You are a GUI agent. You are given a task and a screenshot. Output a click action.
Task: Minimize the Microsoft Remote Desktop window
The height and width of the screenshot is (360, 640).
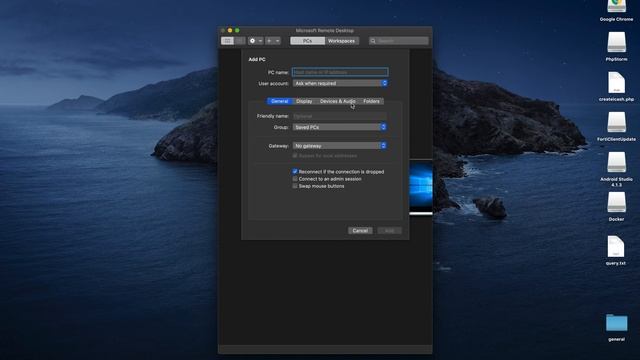pyautogui.click(x=230, y=31)
